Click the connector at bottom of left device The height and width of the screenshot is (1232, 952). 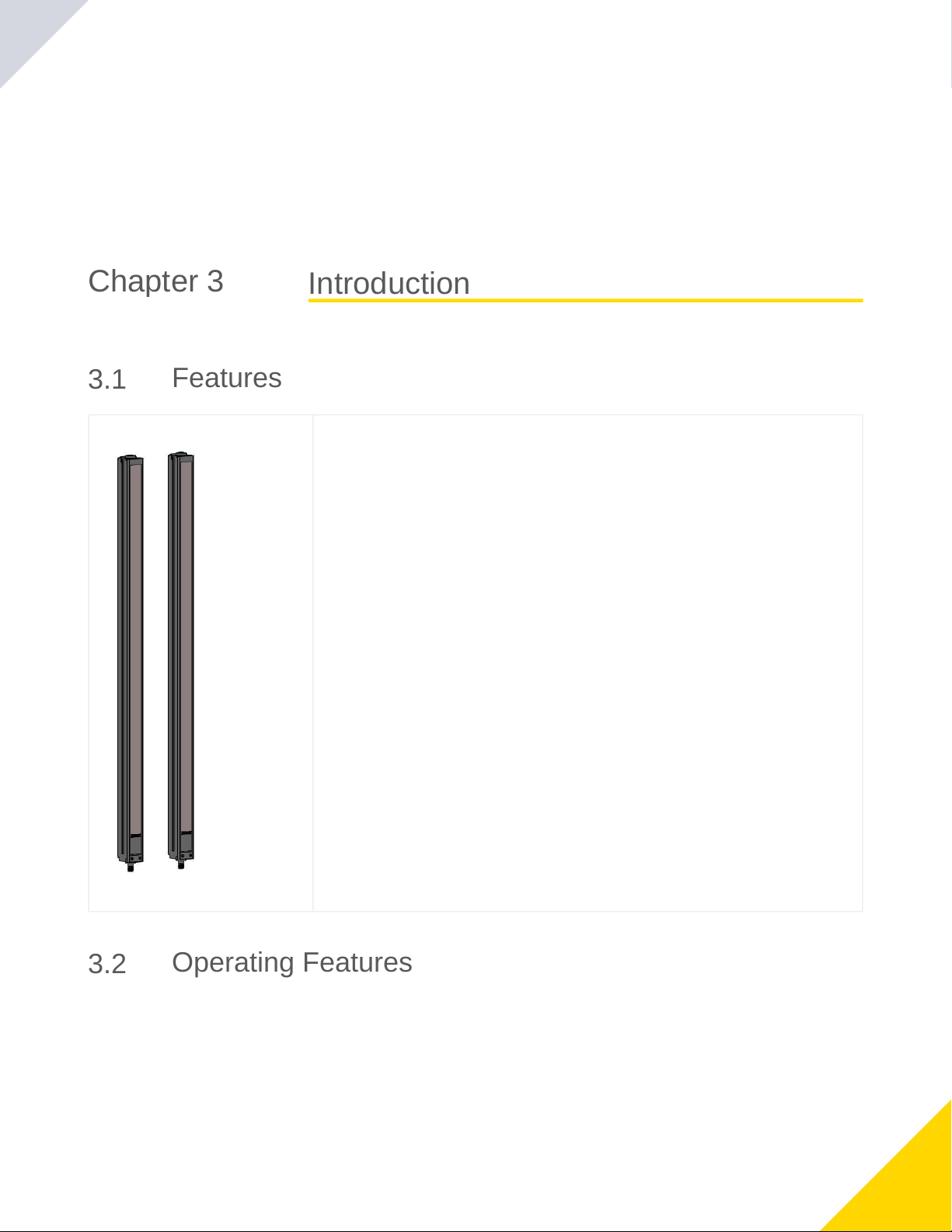point(131,867)
